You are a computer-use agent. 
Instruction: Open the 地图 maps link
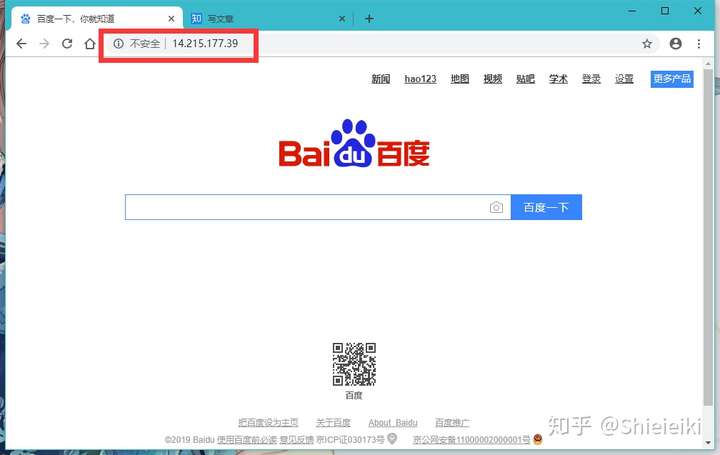[460, 79]
